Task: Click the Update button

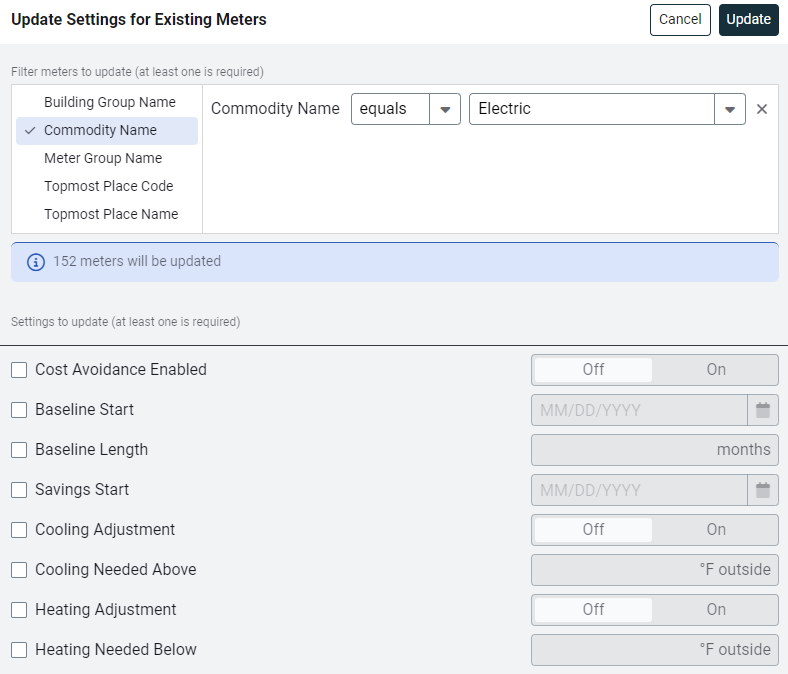Action: coord(748,20)
